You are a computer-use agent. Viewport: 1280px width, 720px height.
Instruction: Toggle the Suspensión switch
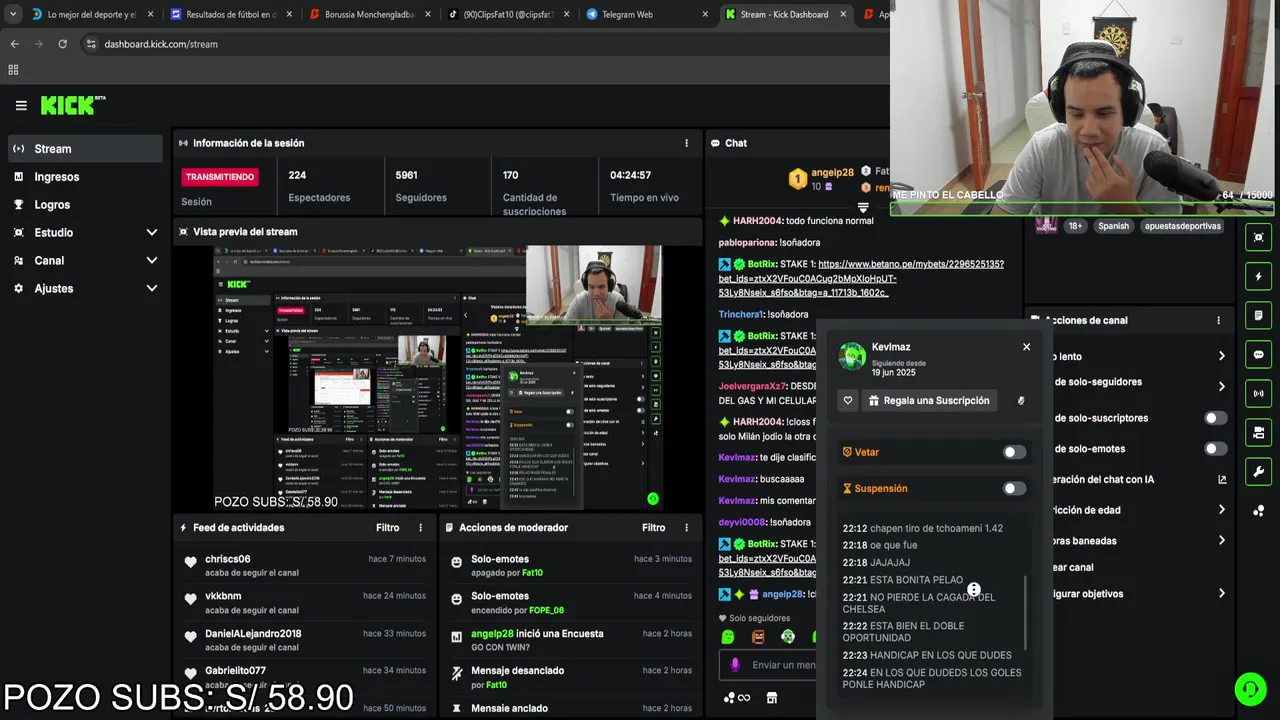(1014, 488)
